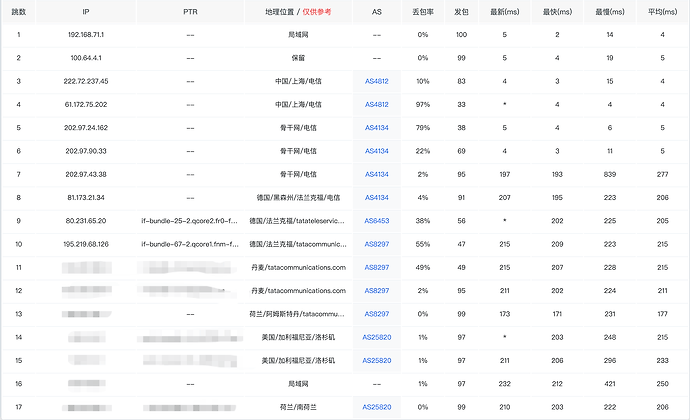Select the 49% packet loss value
This screenshot has height=420, width=690.
(423, 267)
